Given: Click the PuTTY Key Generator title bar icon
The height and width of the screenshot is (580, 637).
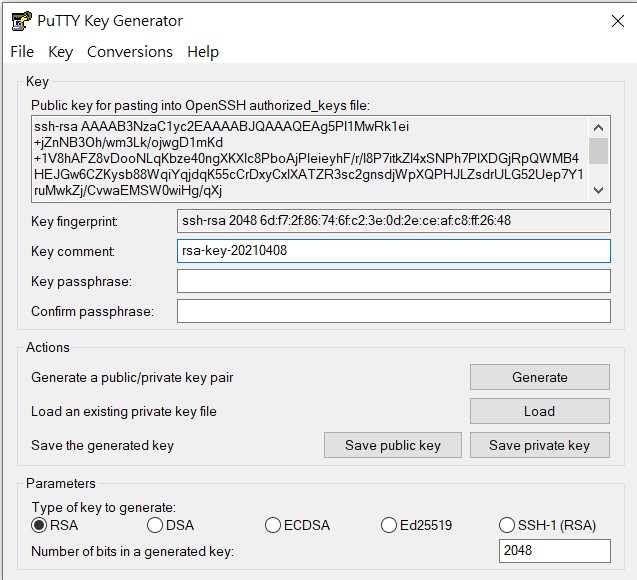Looking at the screenshot, I should (x=21, y=21).
